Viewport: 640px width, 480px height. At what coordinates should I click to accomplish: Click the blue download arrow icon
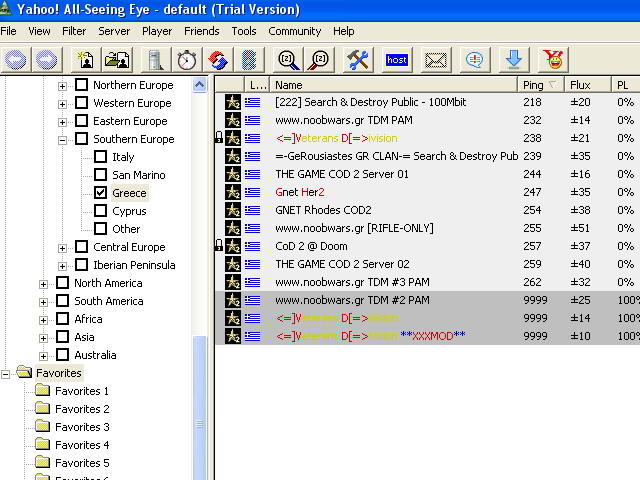pyautogui.click(x=514, y=60)
